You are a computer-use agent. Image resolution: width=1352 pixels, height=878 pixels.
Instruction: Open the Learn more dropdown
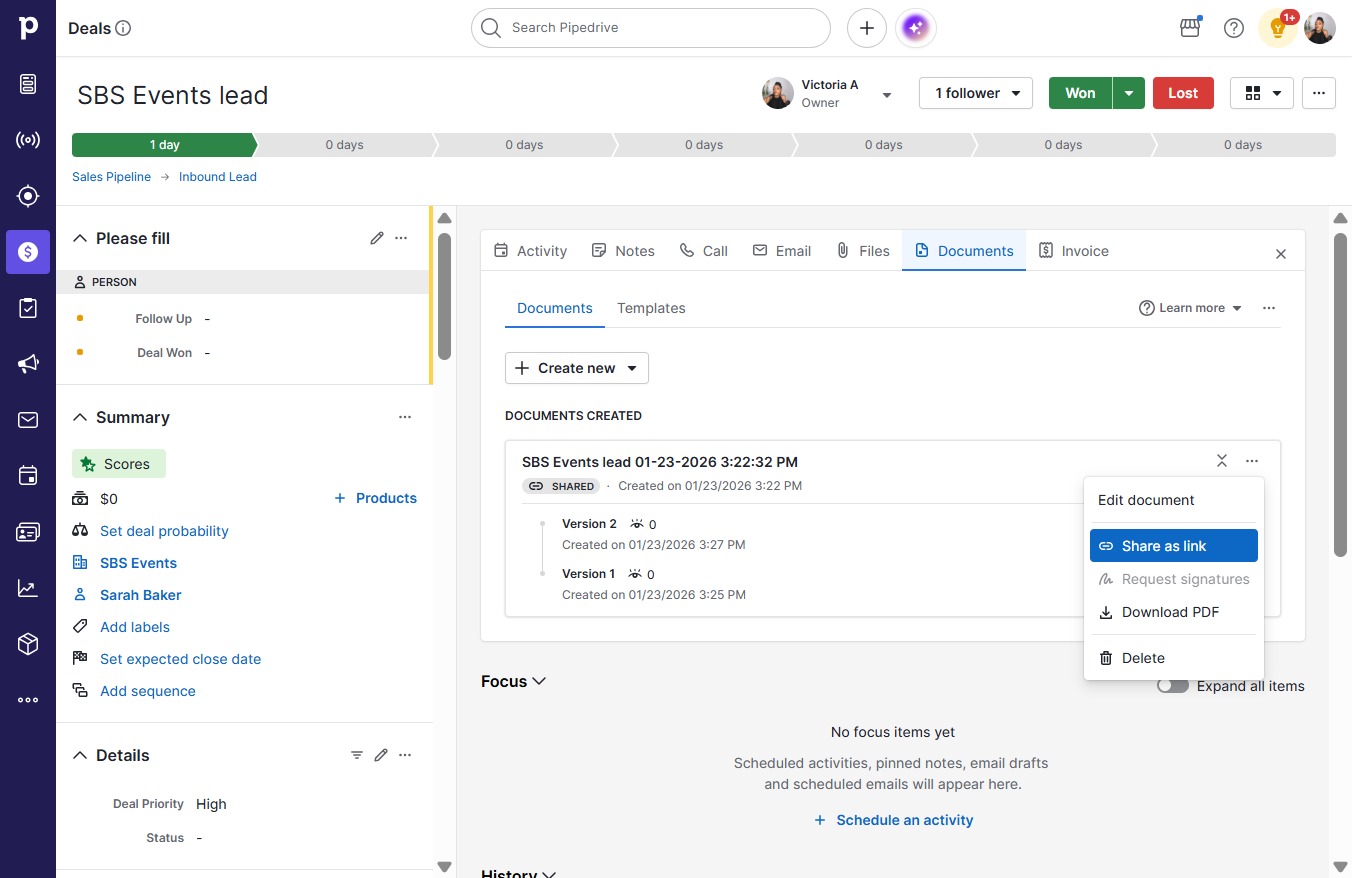[x=1190, y=308]
